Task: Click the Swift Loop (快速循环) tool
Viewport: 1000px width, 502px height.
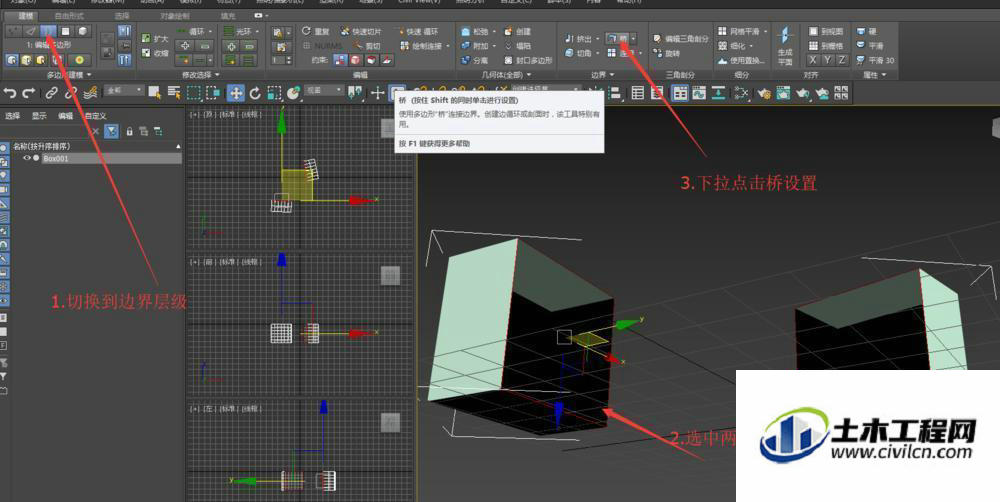Action: (418, 31)
